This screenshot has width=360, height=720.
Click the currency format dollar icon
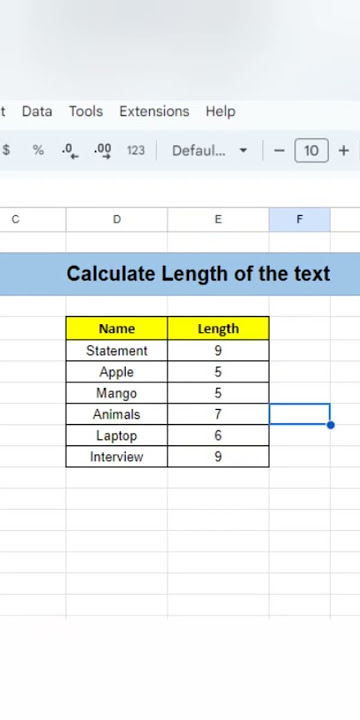coord(6,150)
